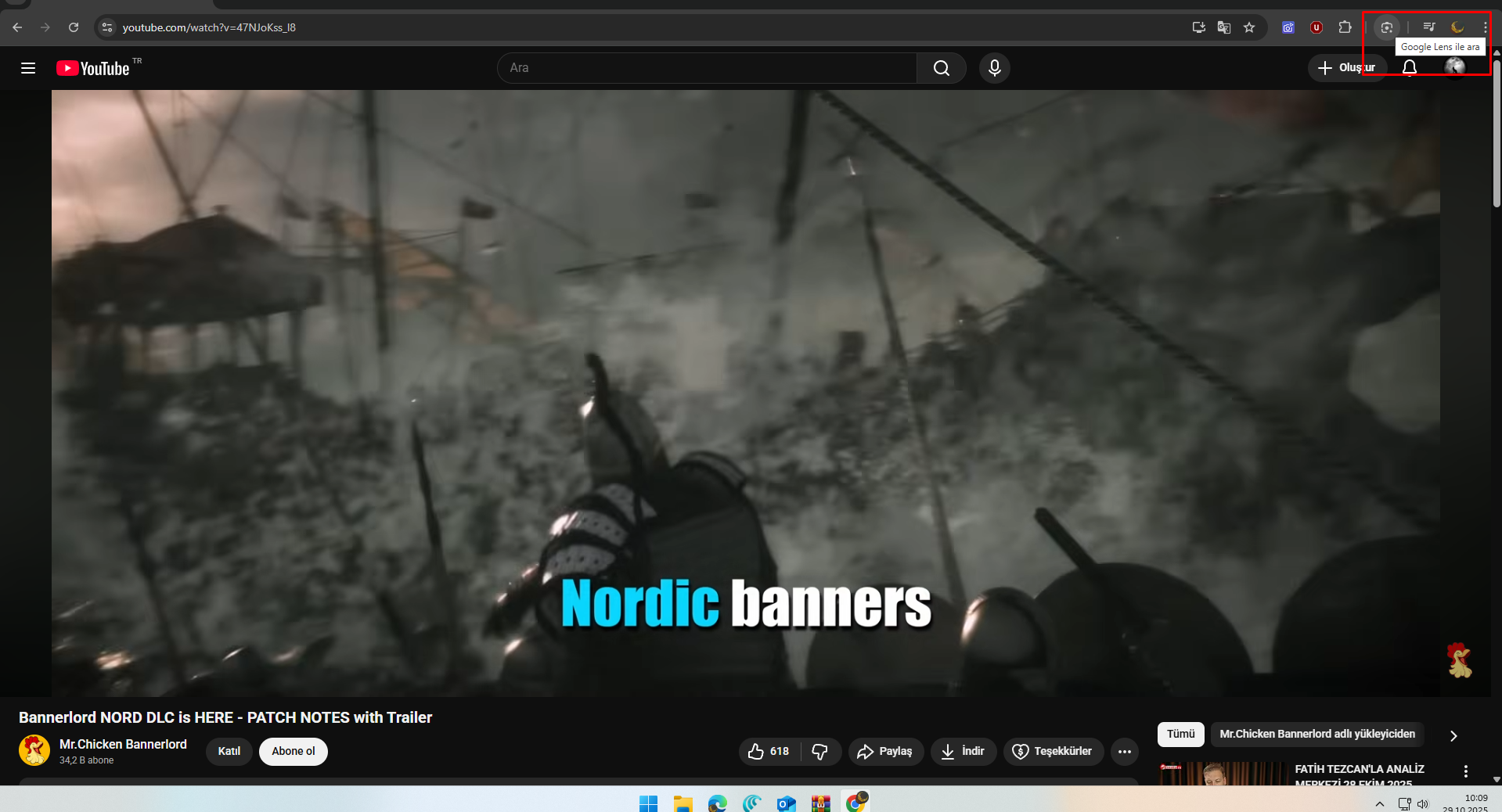Open FATİH TEZCAN'LA ANALİZ video thumbnail
The height and width of the screenshot is (812, 1502).
(x=1223, y=774)
